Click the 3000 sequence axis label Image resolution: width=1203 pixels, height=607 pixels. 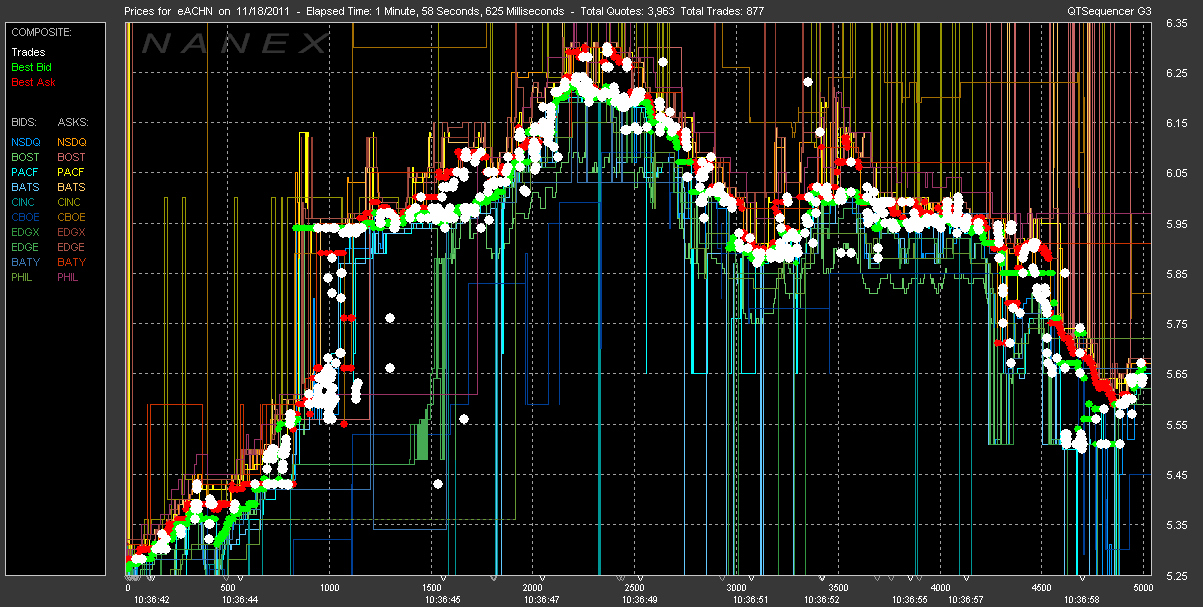737,587
